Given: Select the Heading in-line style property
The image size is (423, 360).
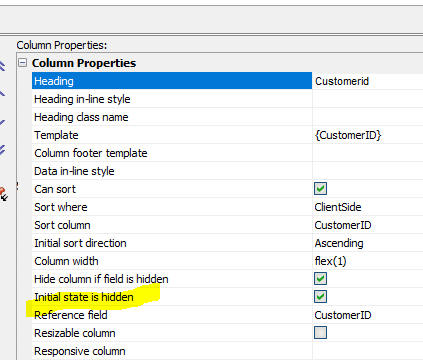Looking at the screenshot, I should [172, 99].
